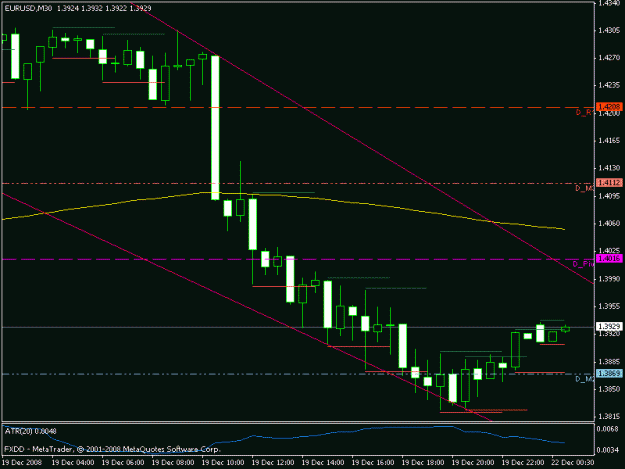625x469 pixels.
Task: Click the 1.3955 price axis label
Action: coord(609,306)
